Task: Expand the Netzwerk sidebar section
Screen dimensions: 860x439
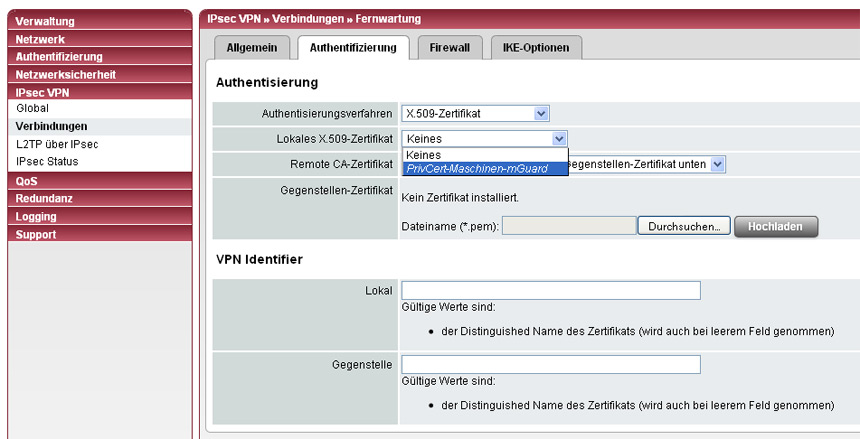Action: coord(40,39)
